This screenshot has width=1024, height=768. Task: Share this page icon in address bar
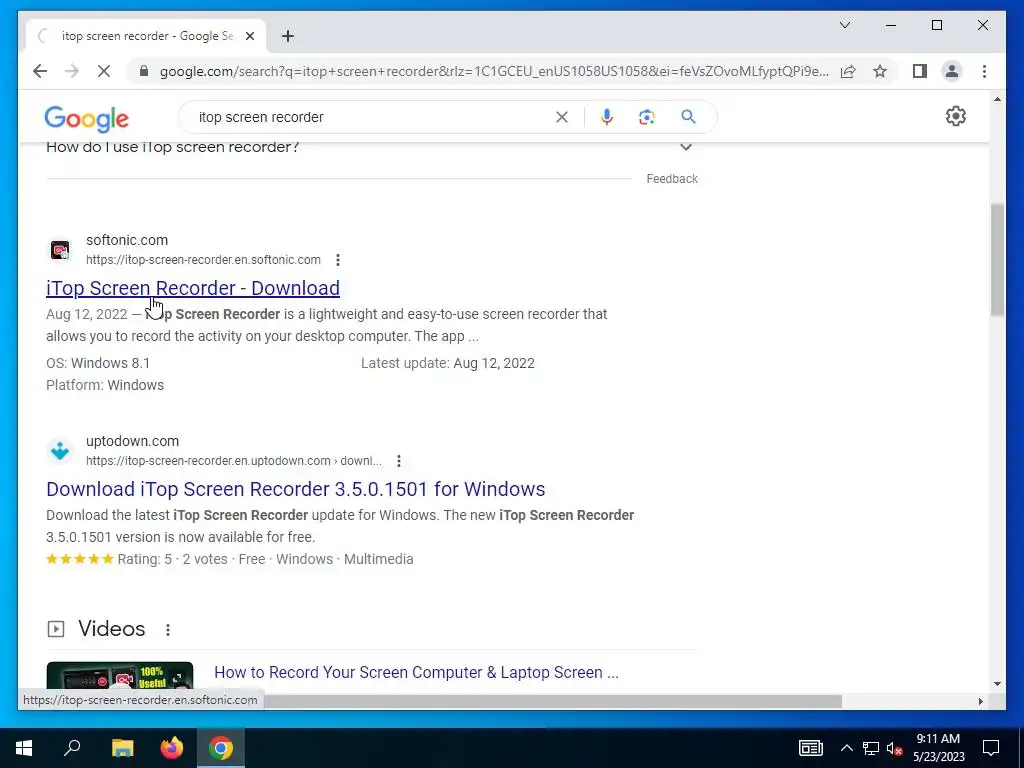tap(848, 71)
